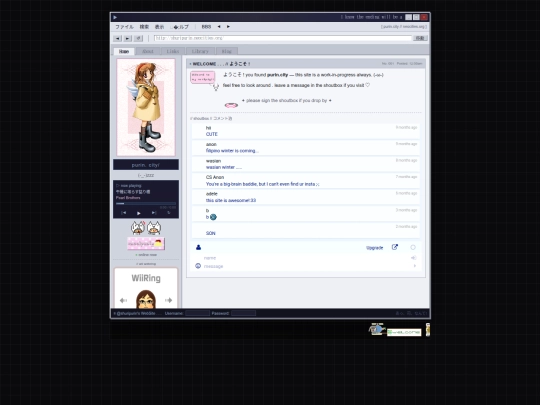This screenshot has width=540, height=405.
Task: Click the purin.city title banner
Action: click(146, 165)
